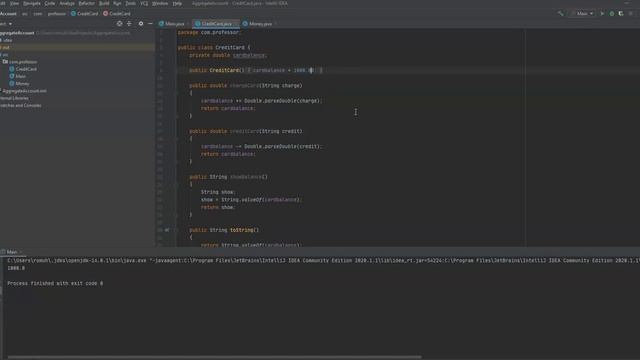This screenshot has height=360, width=640.
Task: Open the Build menu
Action: [104, 3]
